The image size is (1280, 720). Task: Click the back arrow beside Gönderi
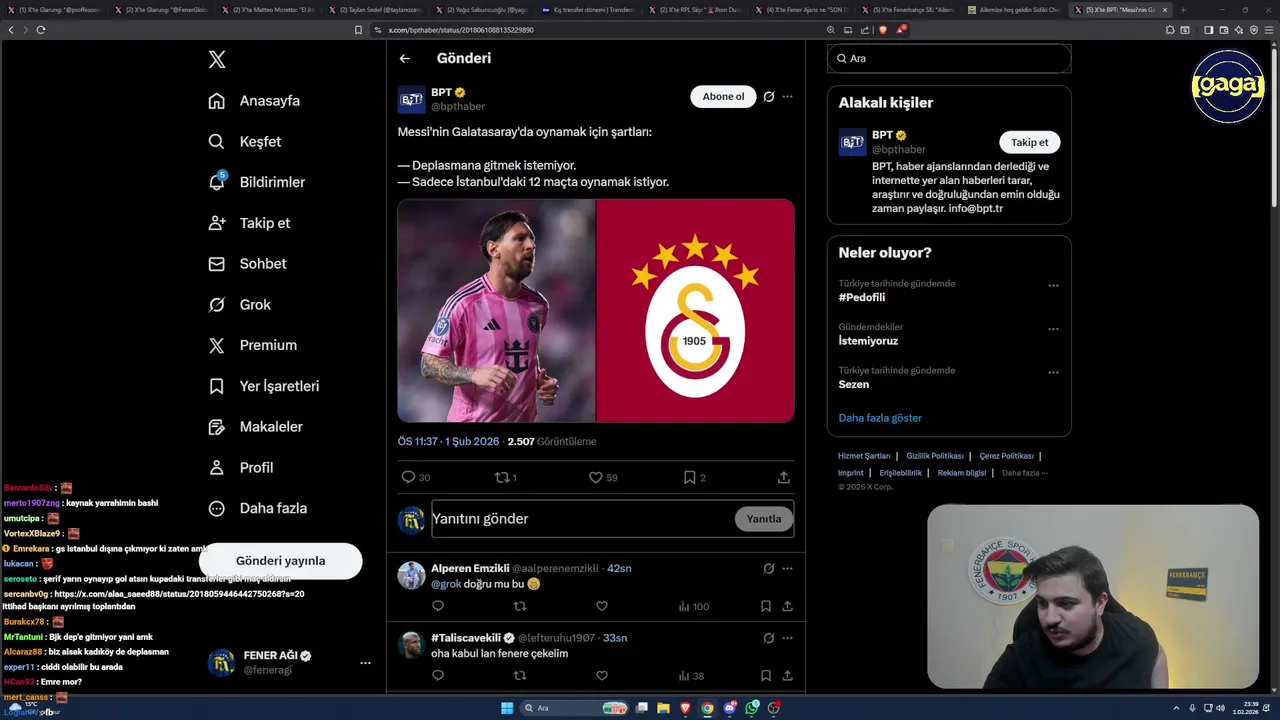point(405,58)
